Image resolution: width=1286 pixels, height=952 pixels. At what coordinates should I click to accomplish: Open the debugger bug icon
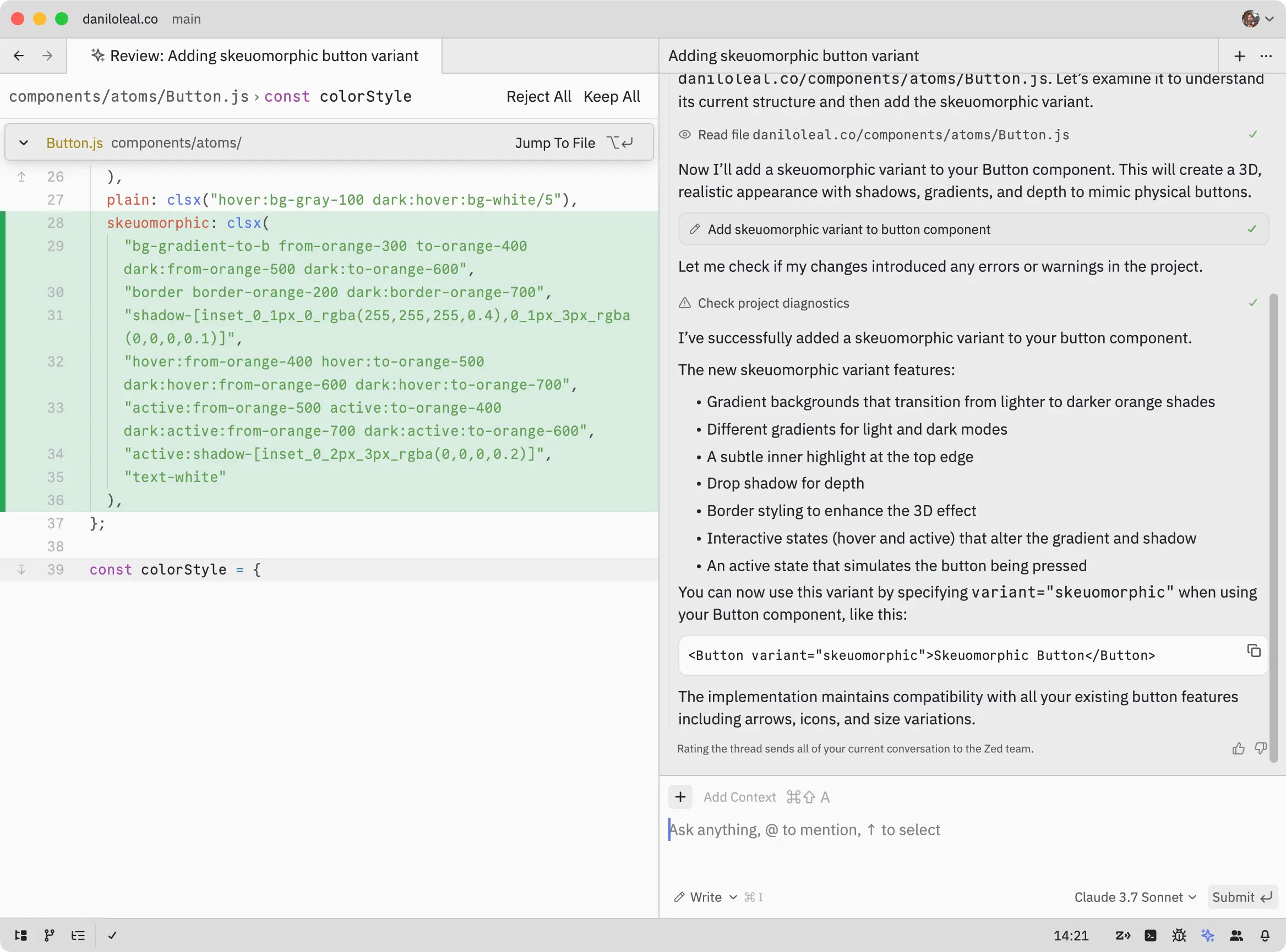point(1179,935)
